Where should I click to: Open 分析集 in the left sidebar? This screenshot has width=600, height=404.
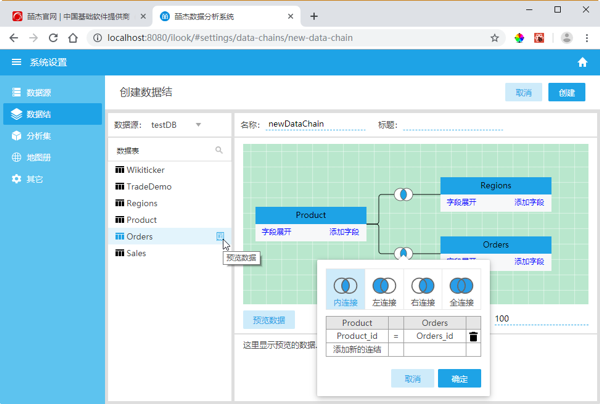(39, 136)
